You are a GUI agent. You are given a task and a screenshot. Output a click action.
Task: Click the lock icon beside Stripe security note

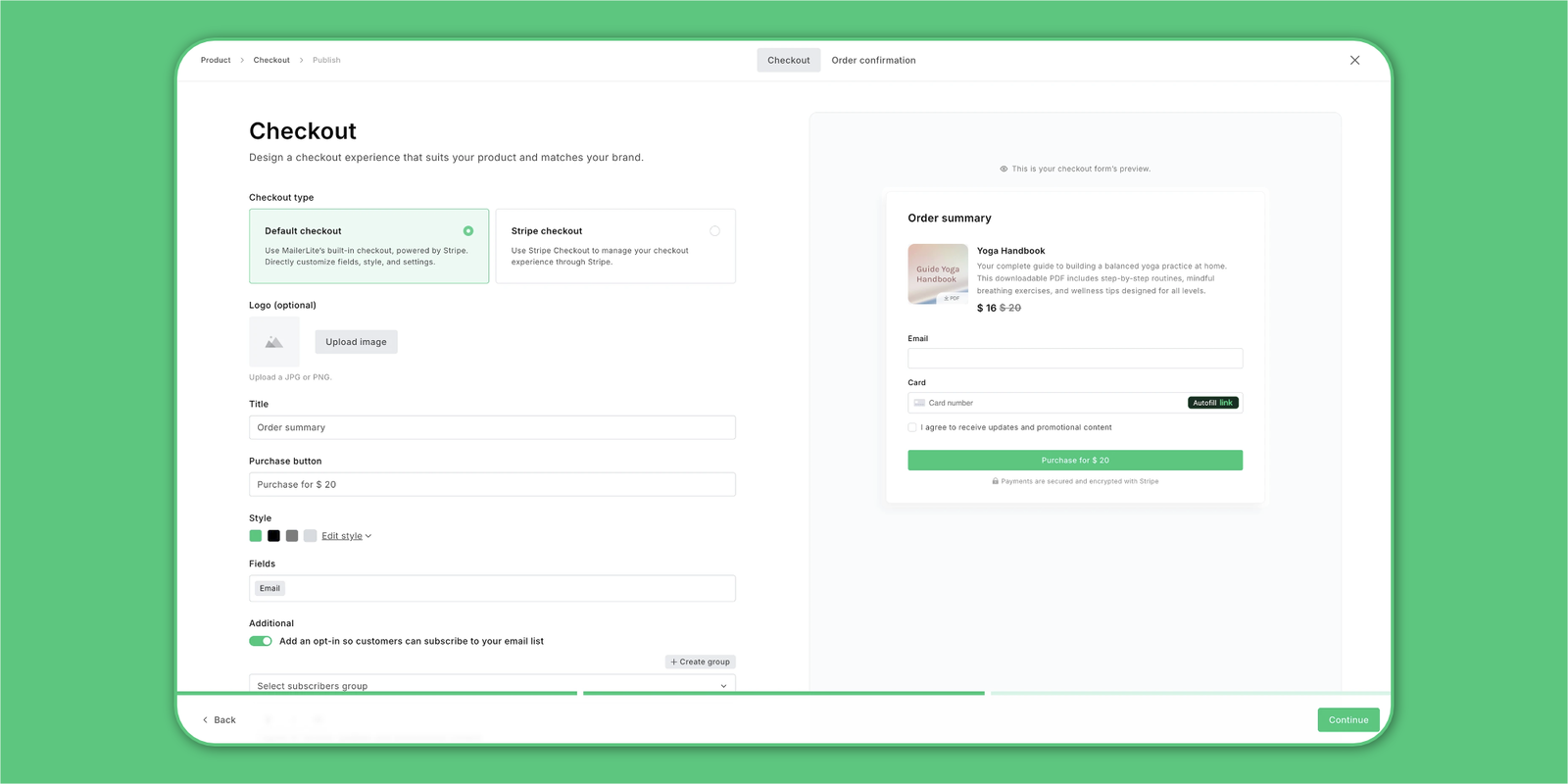coord(995,481)
